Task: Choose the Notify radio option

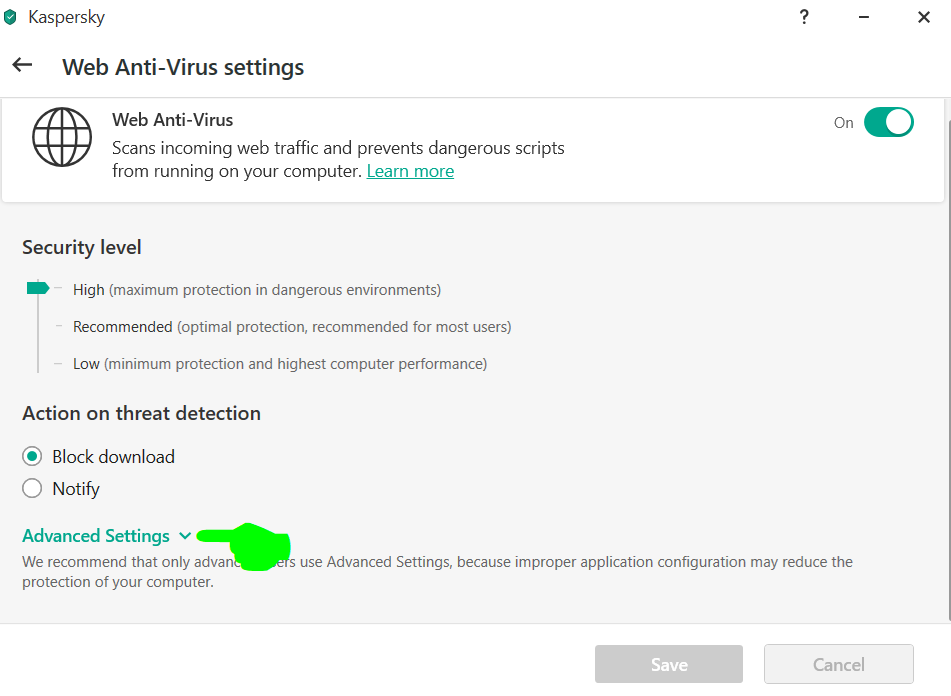Action: (32, 488)
